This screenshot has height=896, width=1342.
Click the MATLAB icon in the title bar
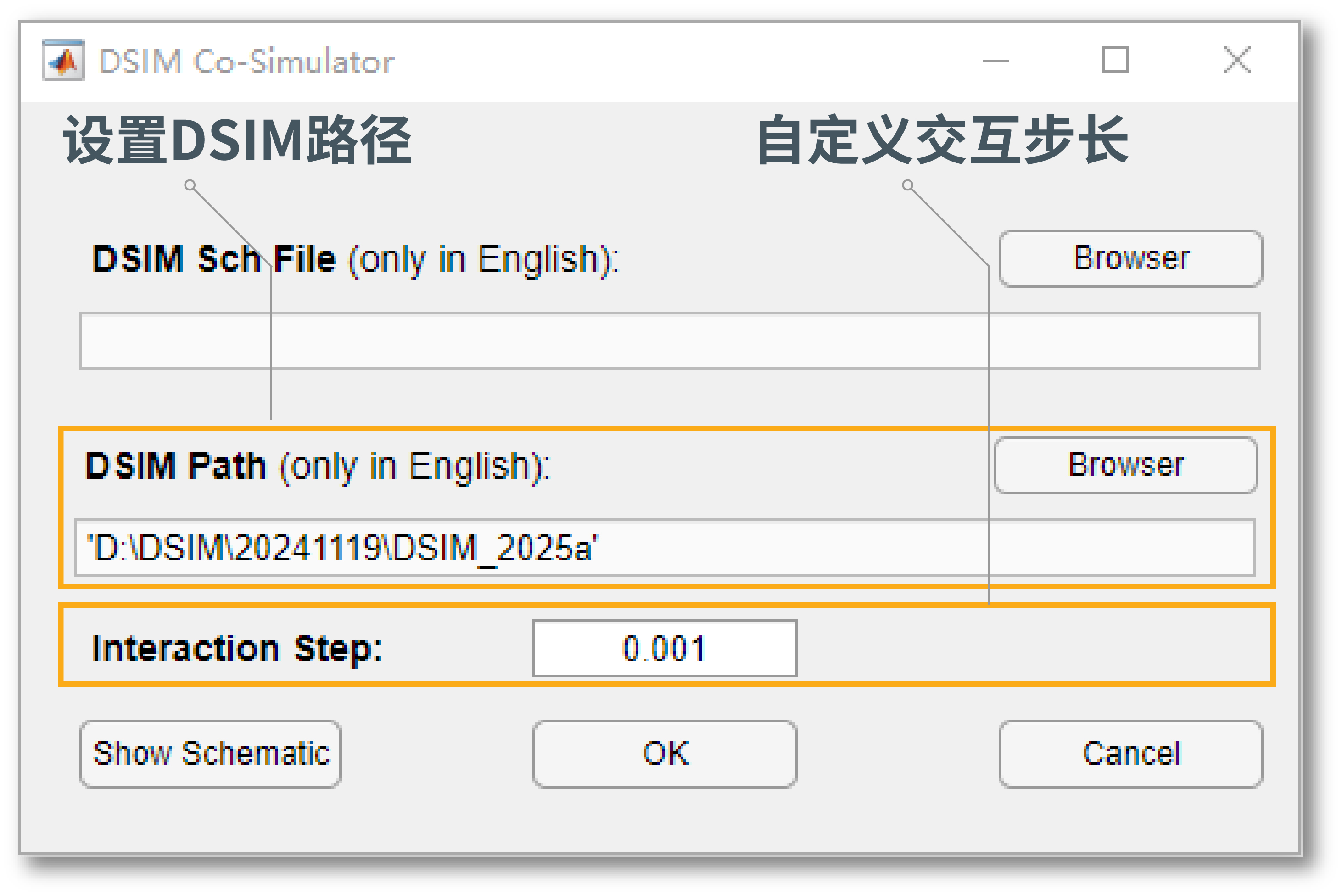click(x=63, y=61)
